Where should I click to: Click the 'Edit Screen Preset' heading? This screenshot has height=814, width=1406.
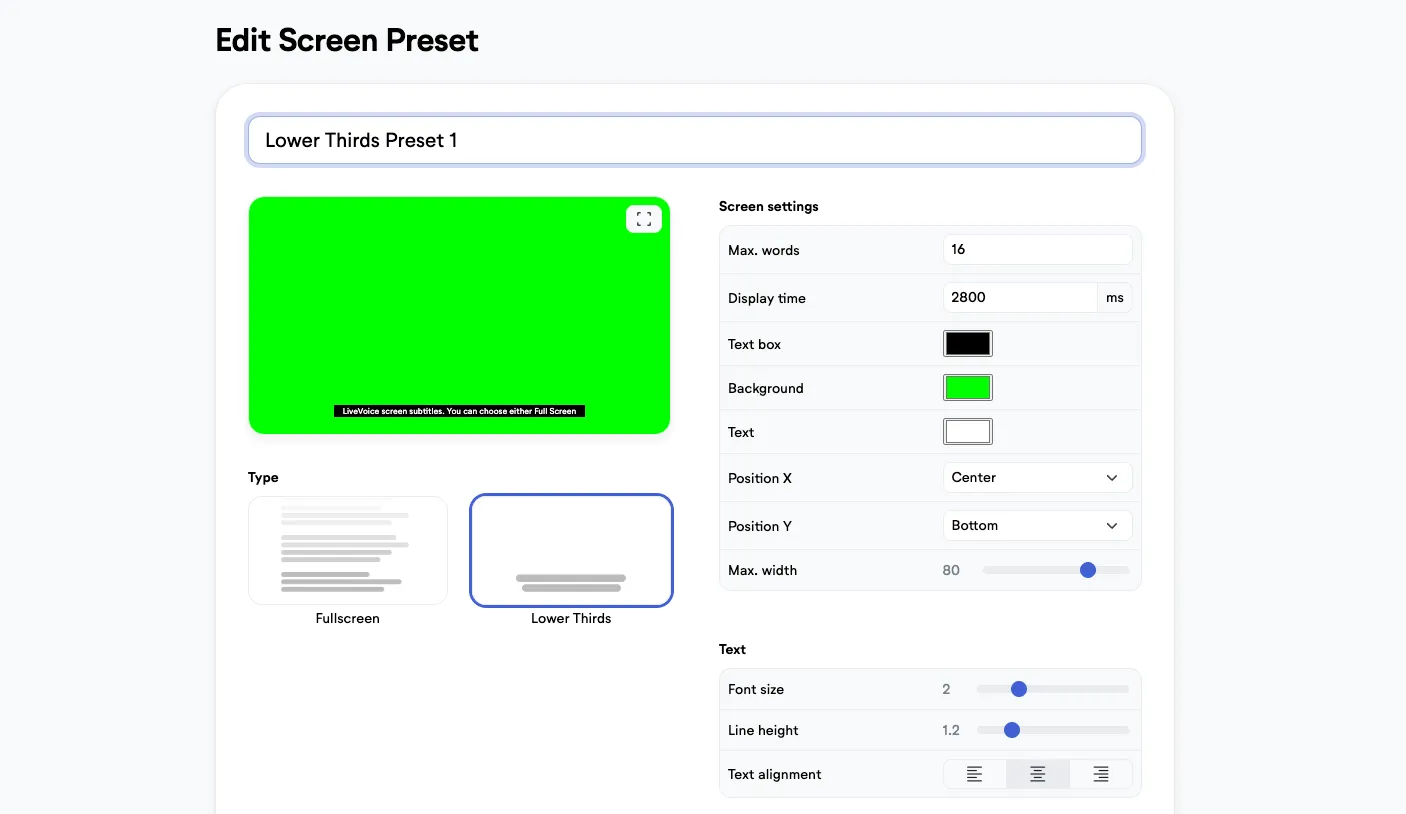(347, 40)
